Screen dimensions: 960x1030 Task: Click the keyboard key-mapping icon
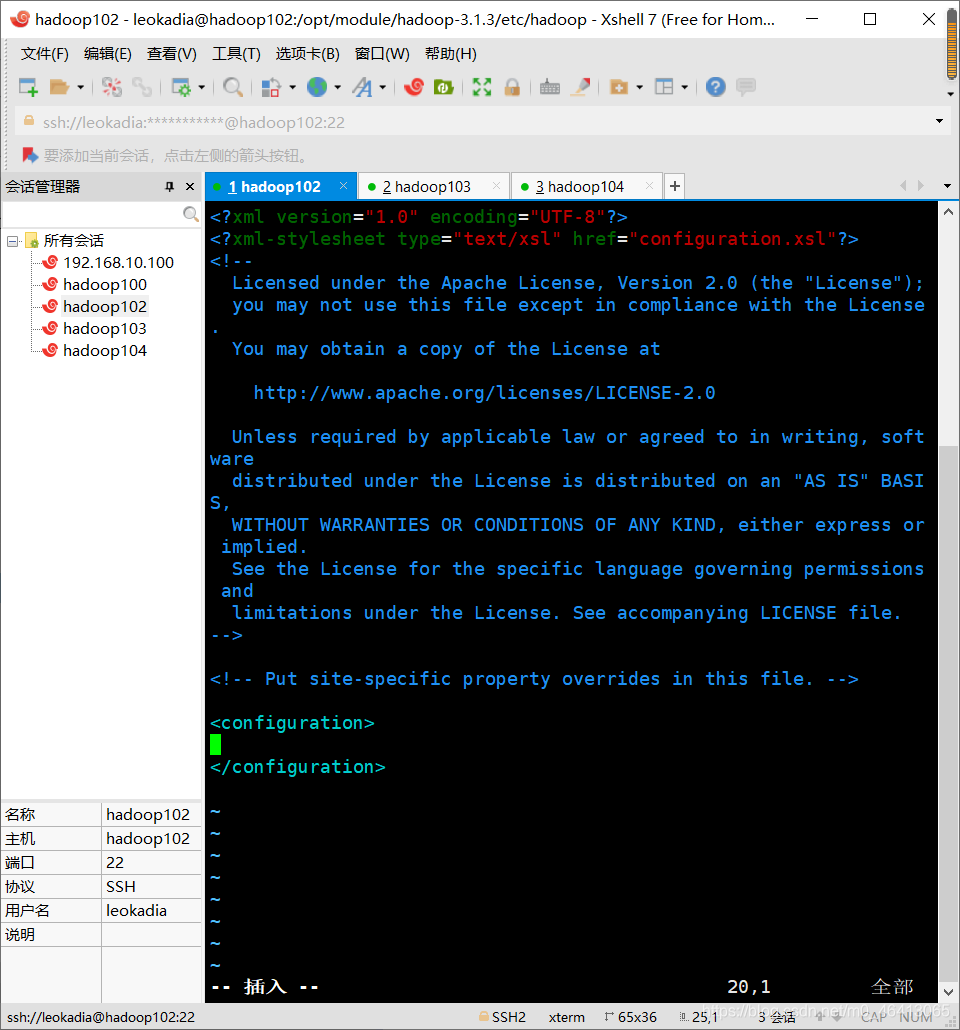(x=549, y=87)
